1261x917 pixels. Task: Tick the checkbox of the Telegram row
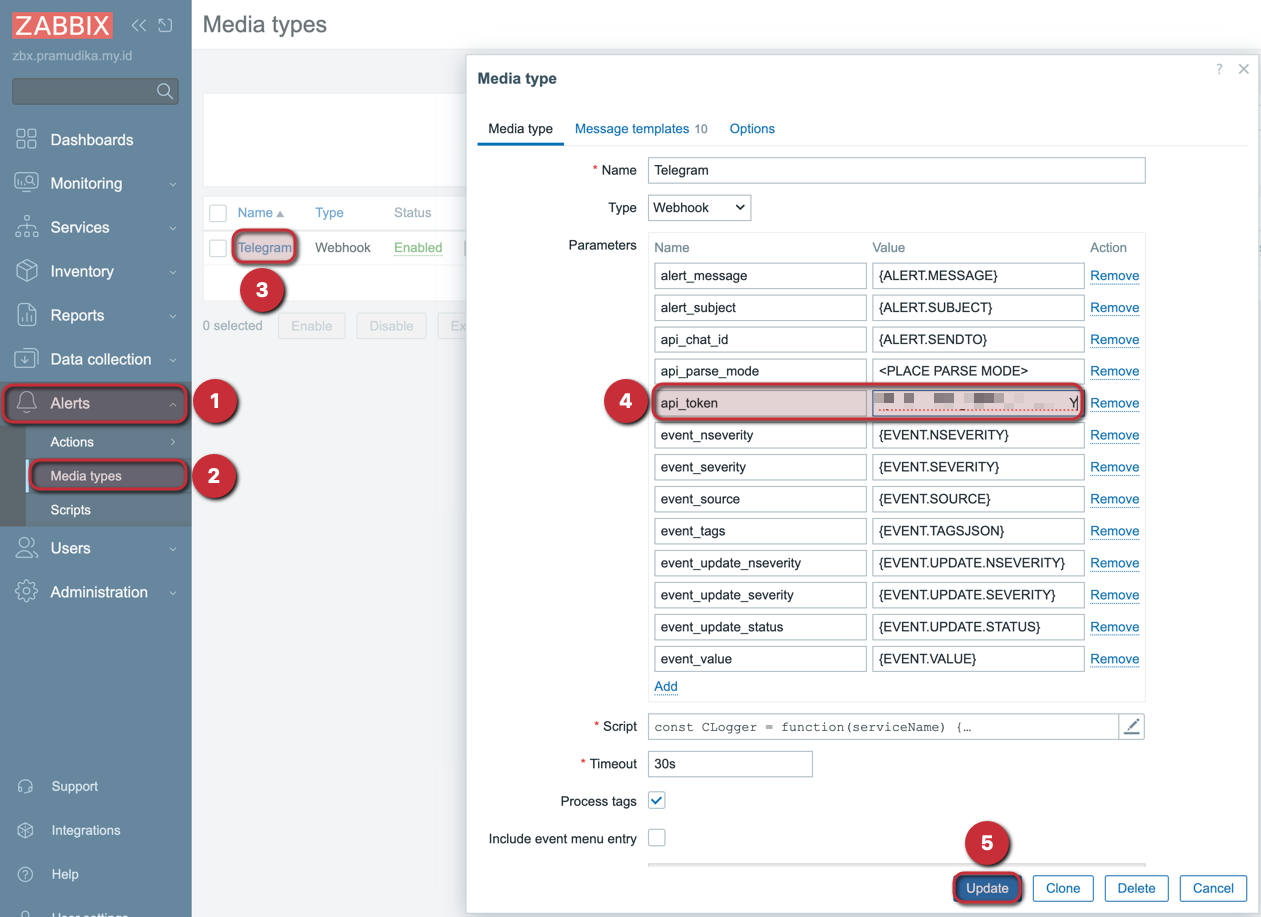[x=217, y=247]
